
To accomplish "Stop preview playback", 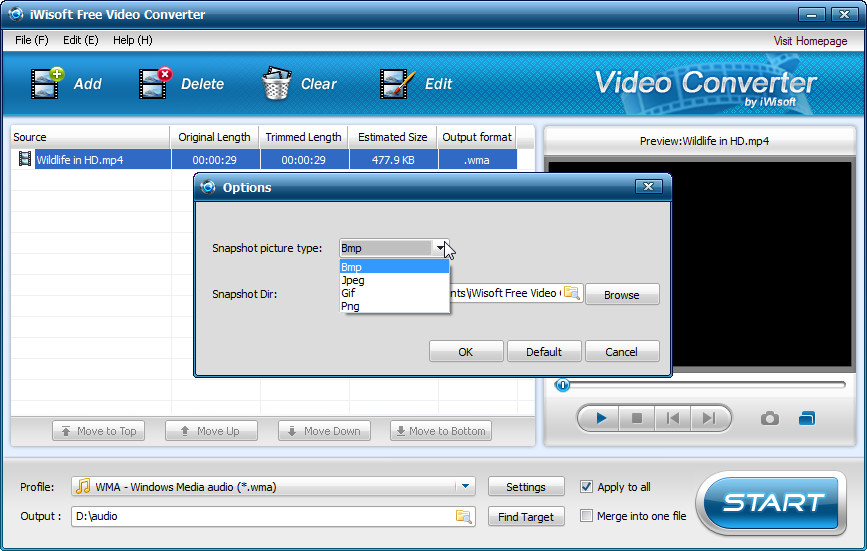I will pyautogui.click(x=636, y=418).
